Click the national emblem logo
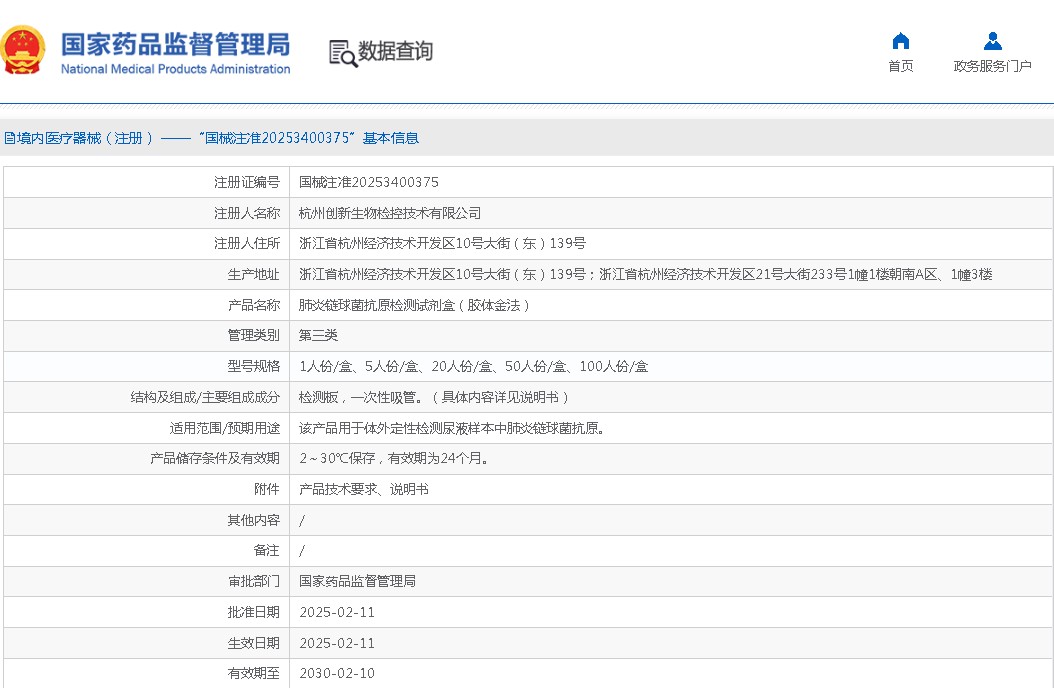This screenshot has height=688, width=1054. click(x=23, y=50)
